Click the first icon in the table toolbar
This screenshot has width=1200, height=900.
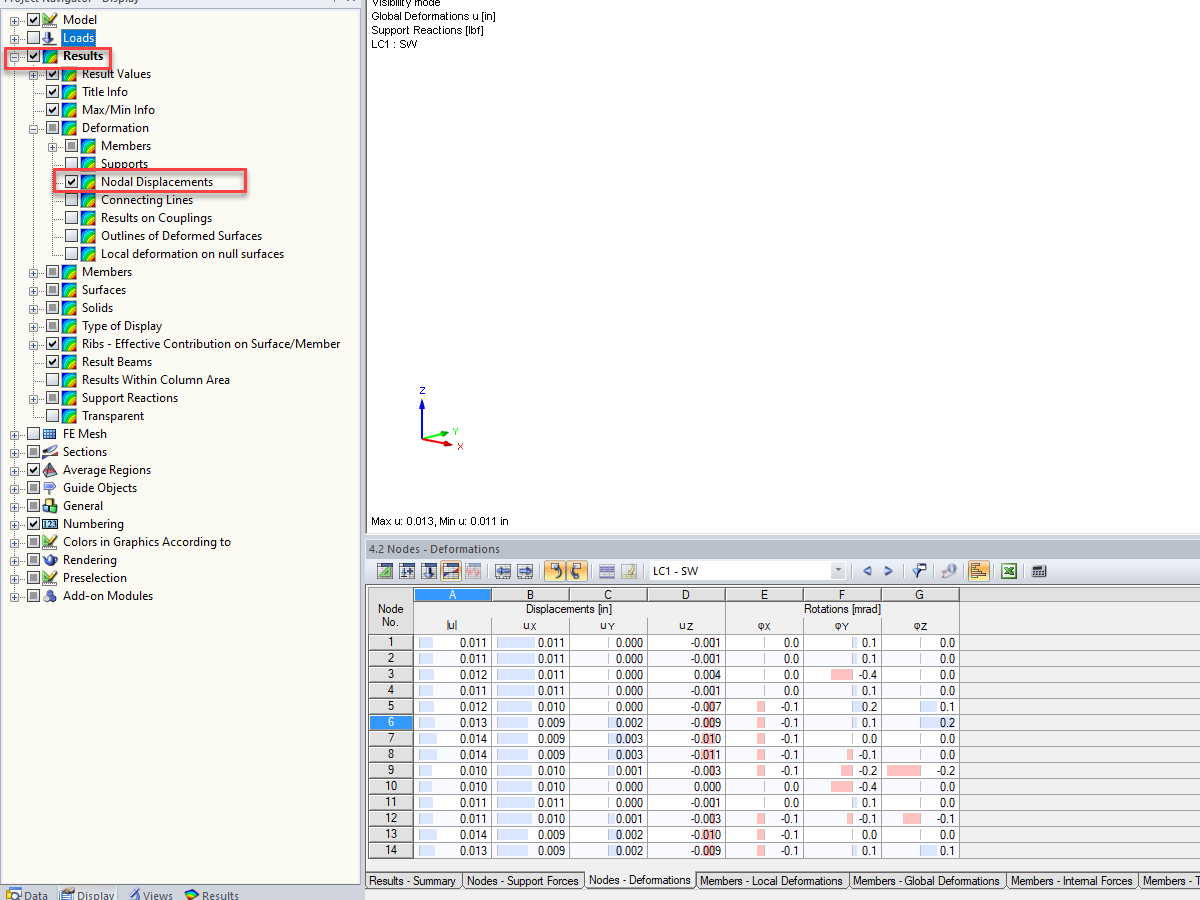click(385, 571)
